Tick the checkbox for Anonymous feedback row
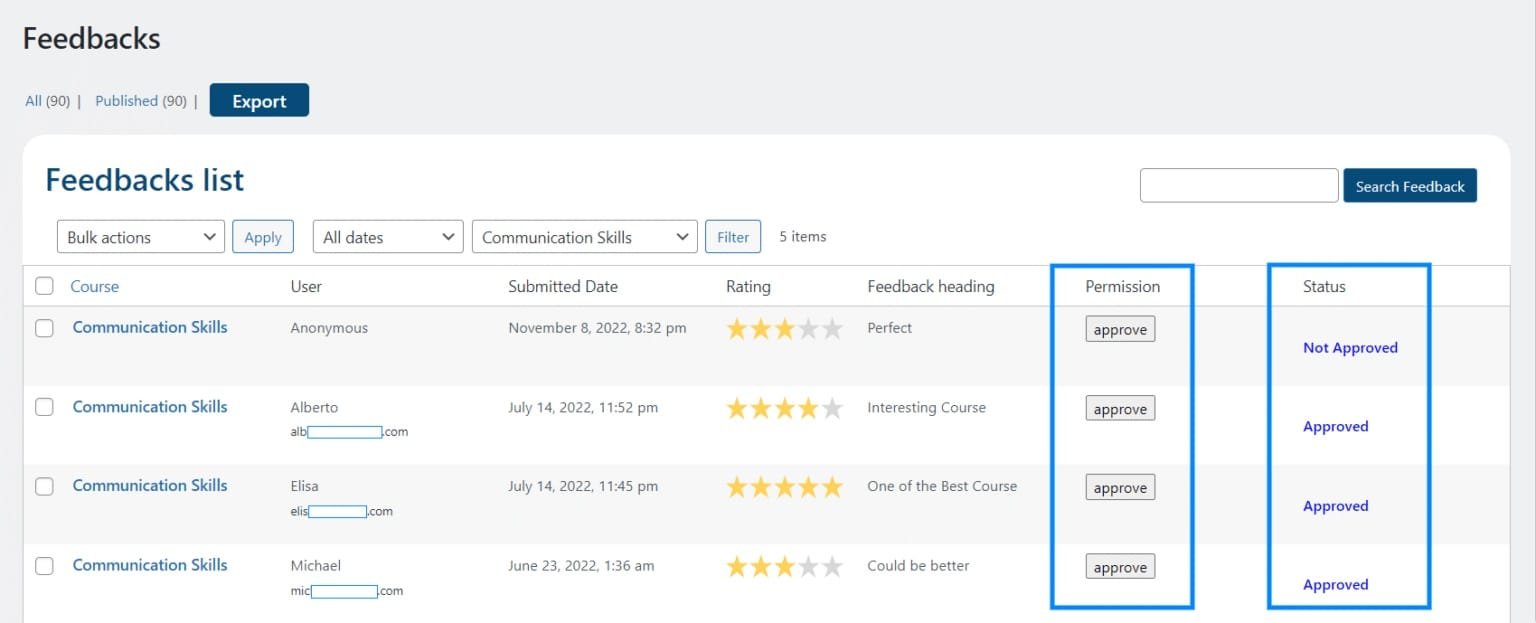The image size is (1536, 623). [44, 328]
